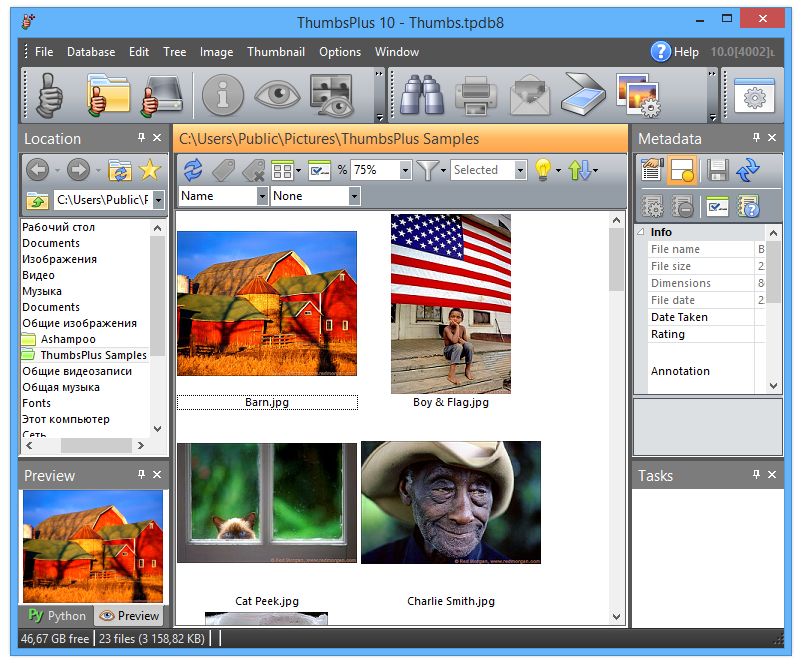Click the binoculars find icon
This screenshot has width=806, height=671.
coord(422,97)
